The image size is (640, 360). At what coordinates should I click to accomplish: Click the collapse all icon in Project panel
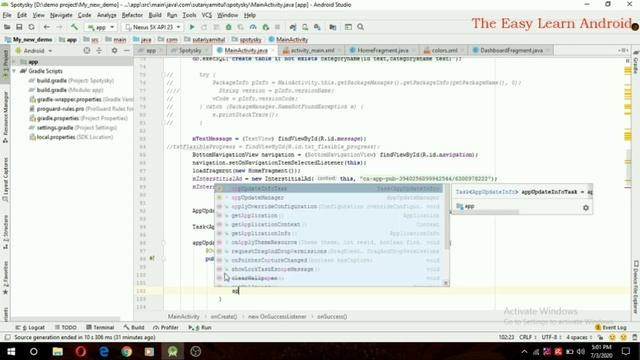click(99, 51)
